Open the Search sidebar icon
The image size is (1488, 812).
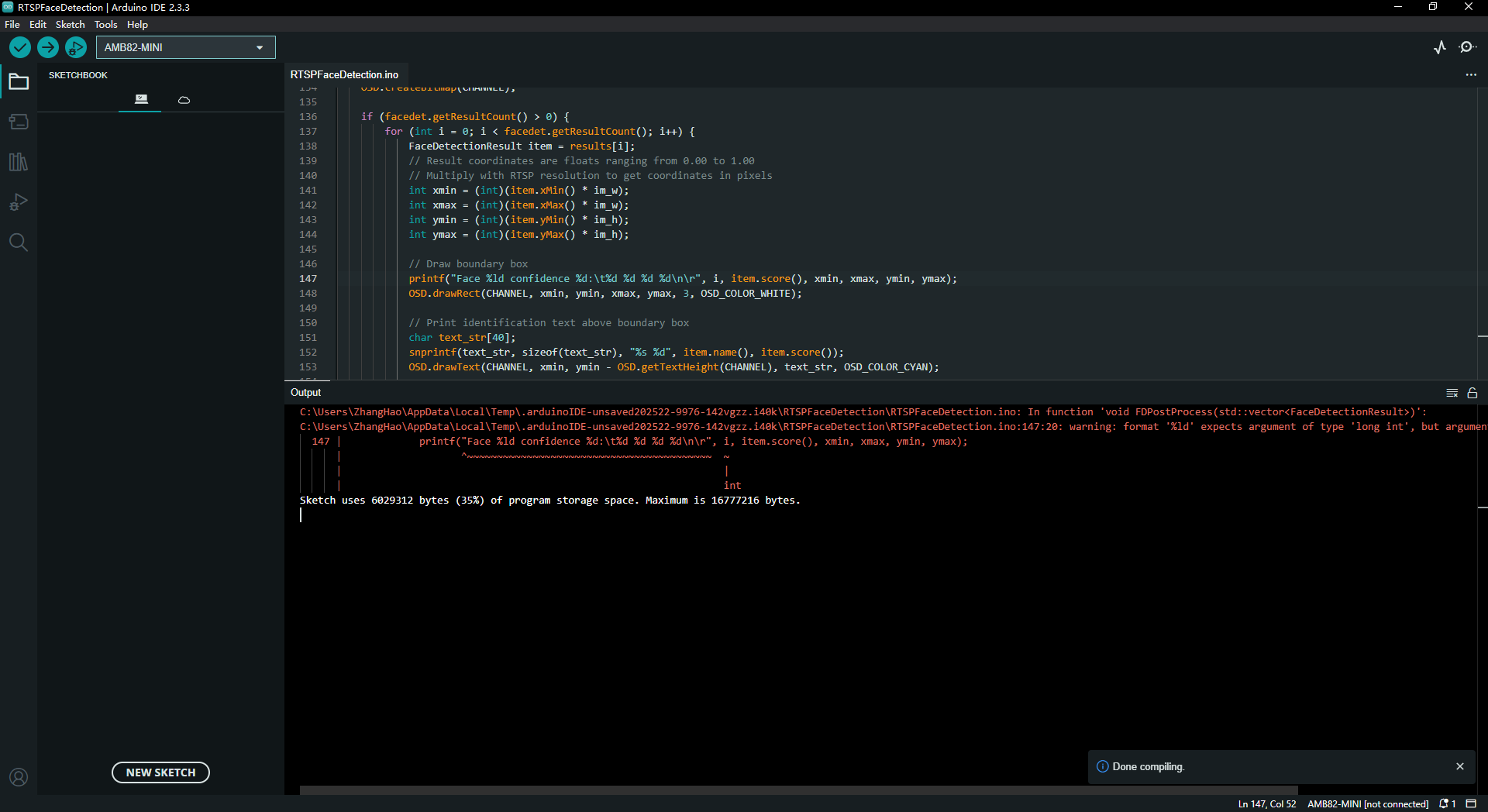[19, 243]
